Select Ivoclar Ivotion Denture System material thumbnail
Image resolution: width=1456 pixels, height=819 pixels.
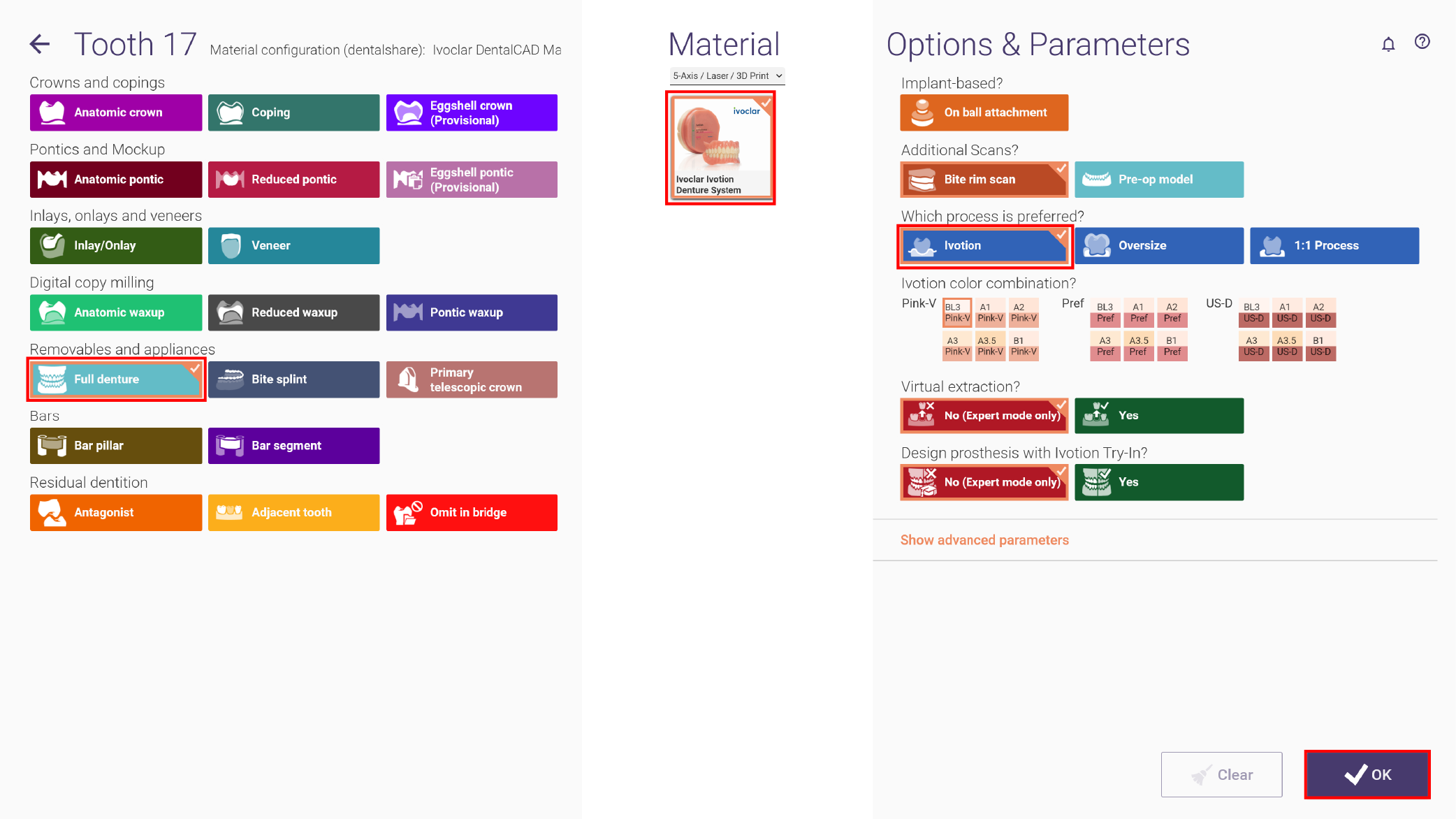pos(720,147)
